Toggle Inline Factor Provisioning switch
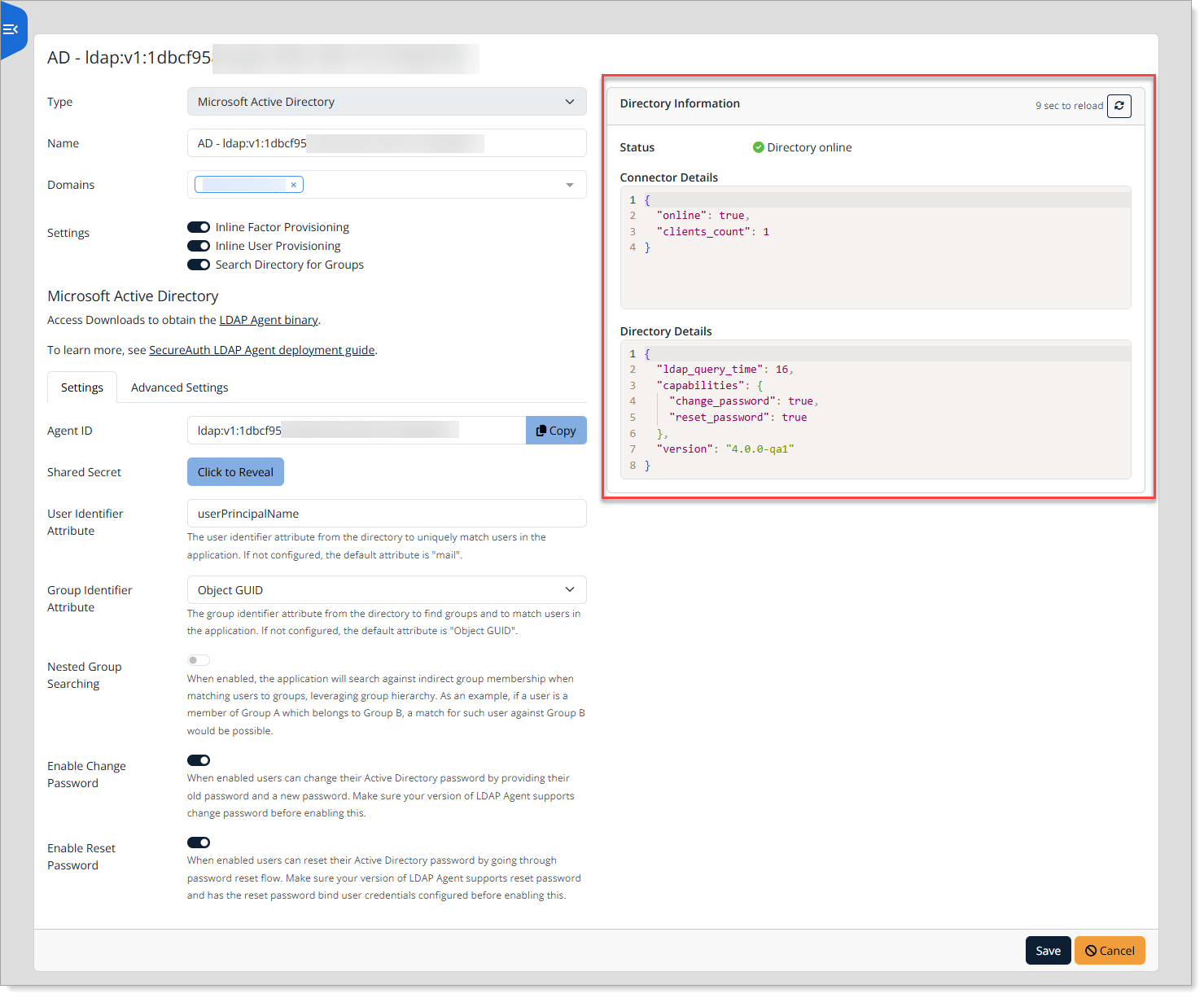 coord(199,227)
